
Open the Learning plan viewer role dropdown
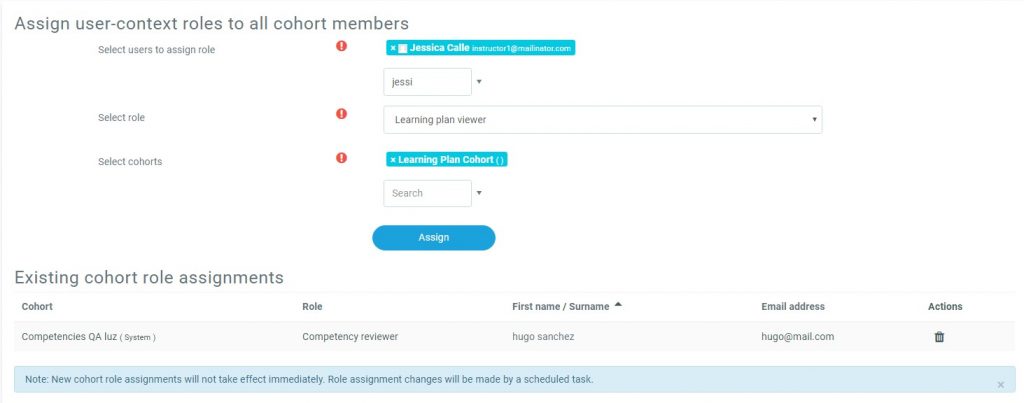click(602, 120)
